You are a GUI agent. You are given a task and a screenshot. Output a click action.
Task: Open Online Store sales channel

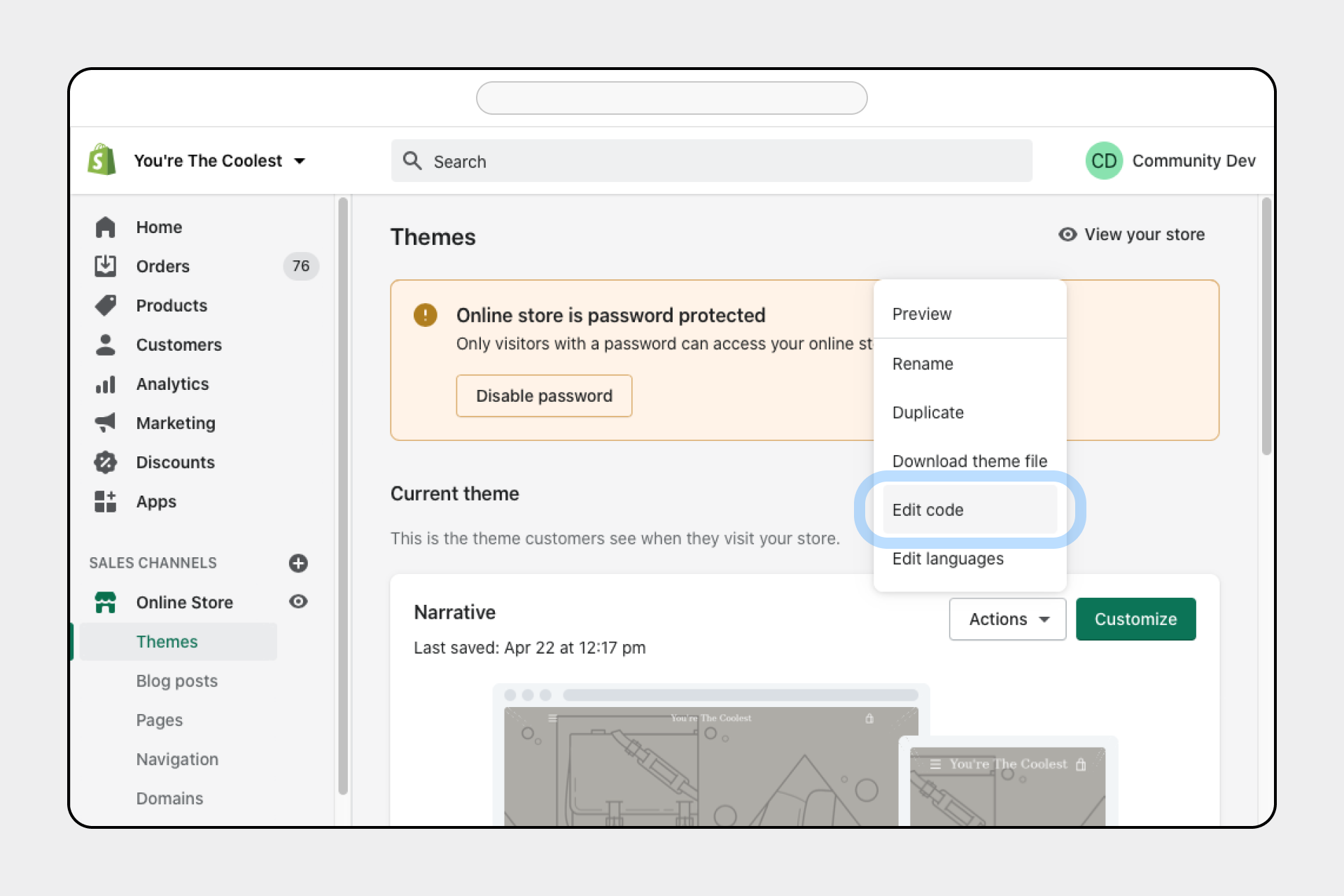click(184, 602)
